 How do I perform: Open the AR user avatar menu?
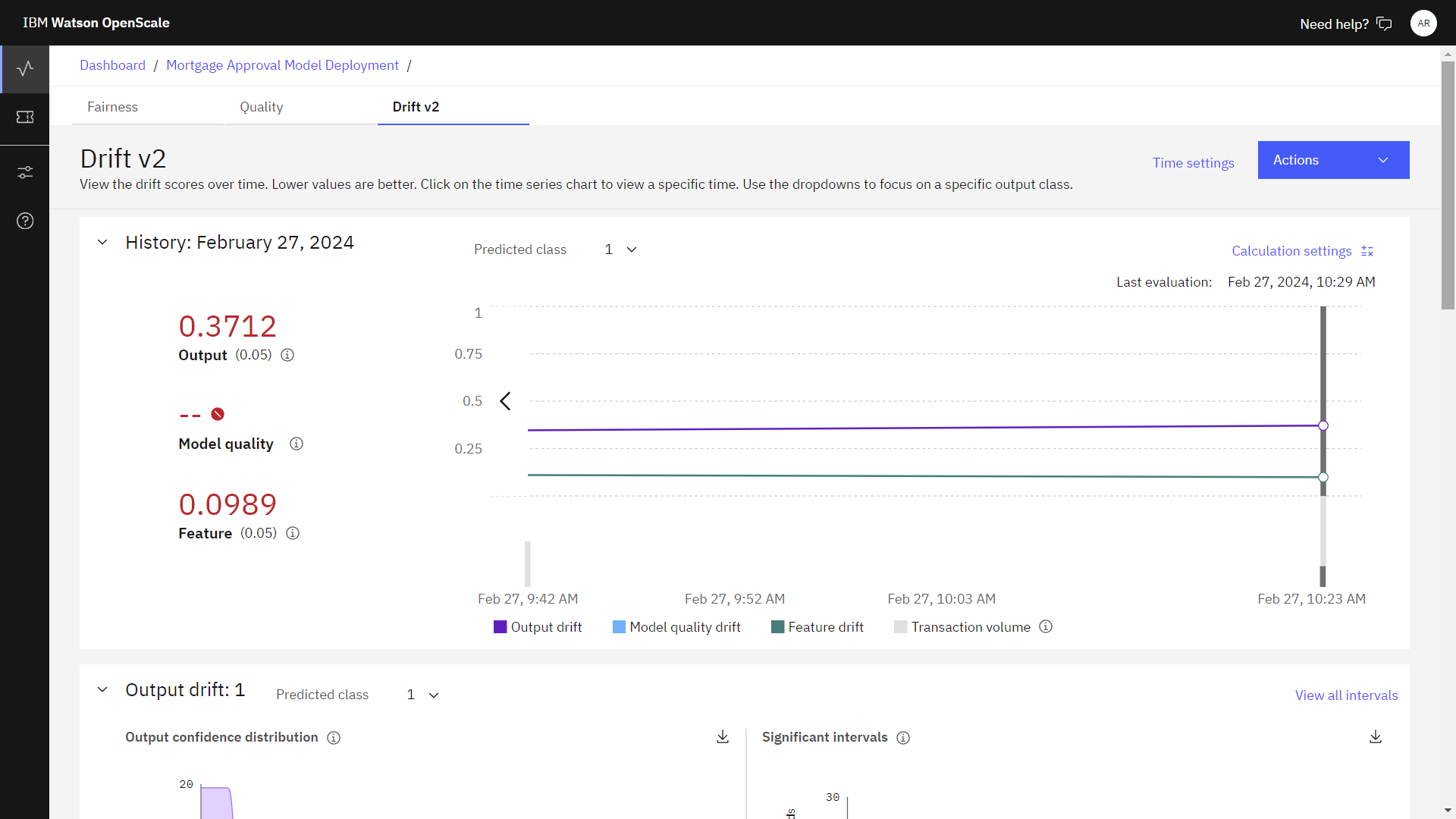coord(1423,24)
